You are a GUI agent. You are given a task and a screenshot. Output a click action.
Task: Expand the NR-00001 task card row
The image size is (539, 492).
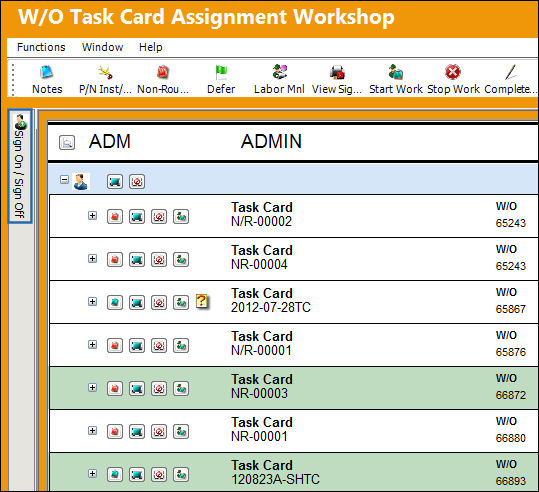coord(92,430)
